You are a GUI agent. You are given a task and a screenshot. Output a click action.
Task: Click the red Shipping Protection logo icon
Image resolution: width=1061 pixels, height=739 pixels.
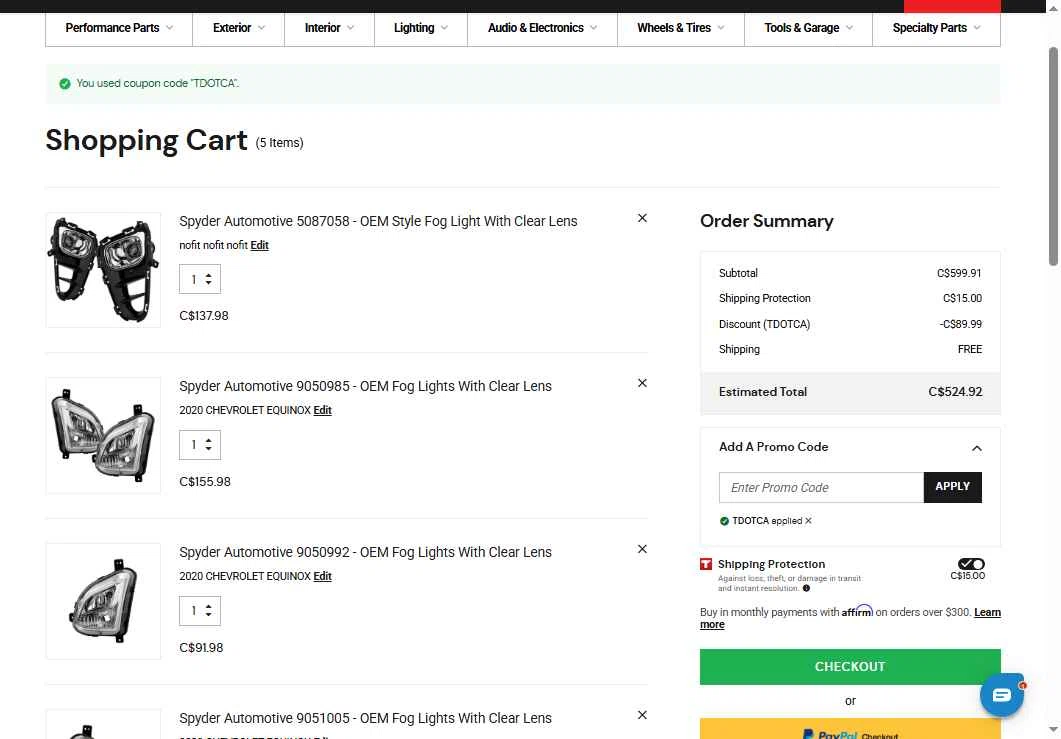(x=706, y=564)
